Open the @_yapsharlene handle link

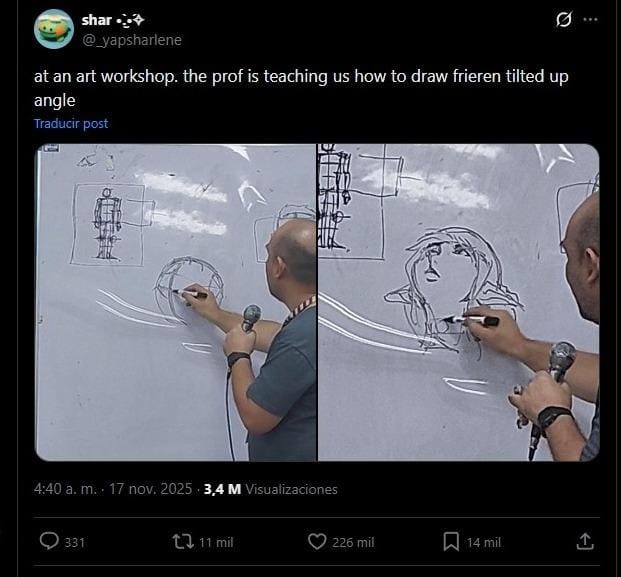133,39
